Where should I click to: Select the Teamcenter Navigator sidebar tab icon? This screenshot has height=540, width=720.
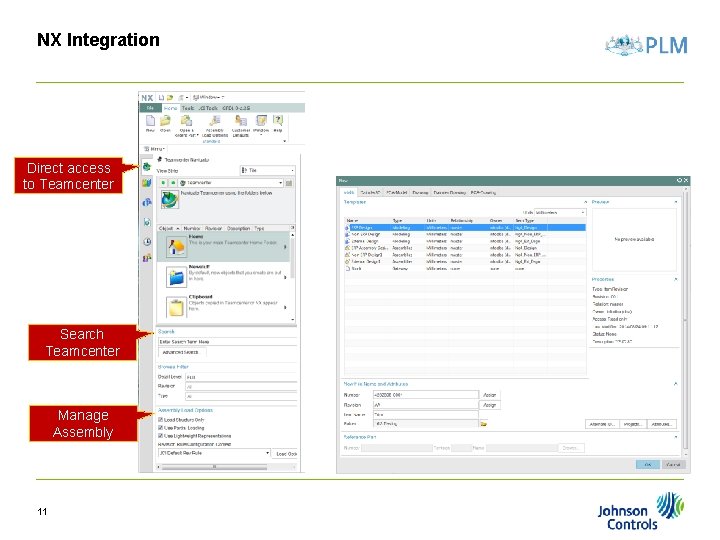pyautogui.click(x=146, y=166)
